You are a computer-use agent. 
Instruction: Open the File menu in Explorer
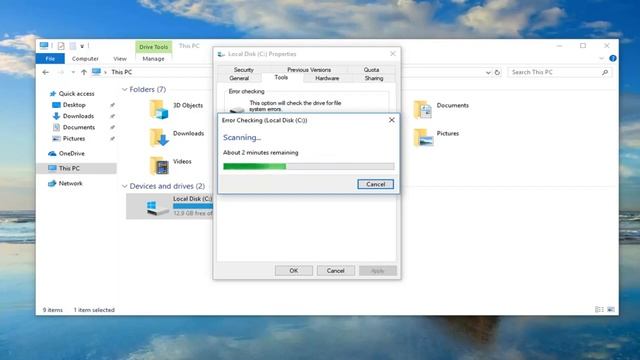(50, 59)
